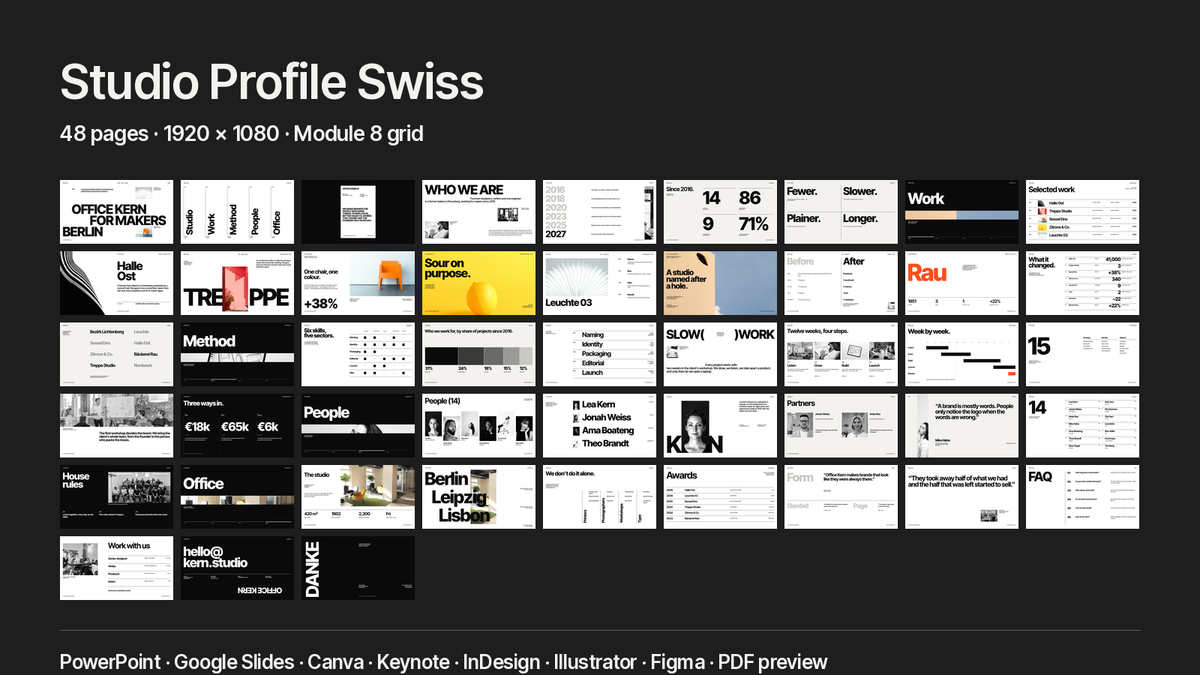Select the dark Method divider slide
Viewport: 1200px width, 675px height.
coord(237,354)
